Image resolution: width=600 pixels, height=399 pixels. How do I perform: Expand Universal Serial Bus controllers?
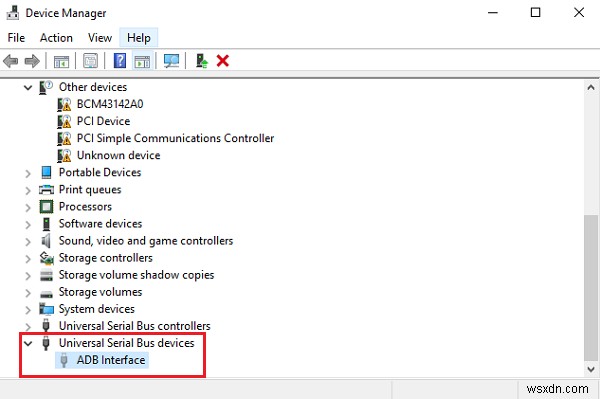pyautogui.click(x=28, y=327)
